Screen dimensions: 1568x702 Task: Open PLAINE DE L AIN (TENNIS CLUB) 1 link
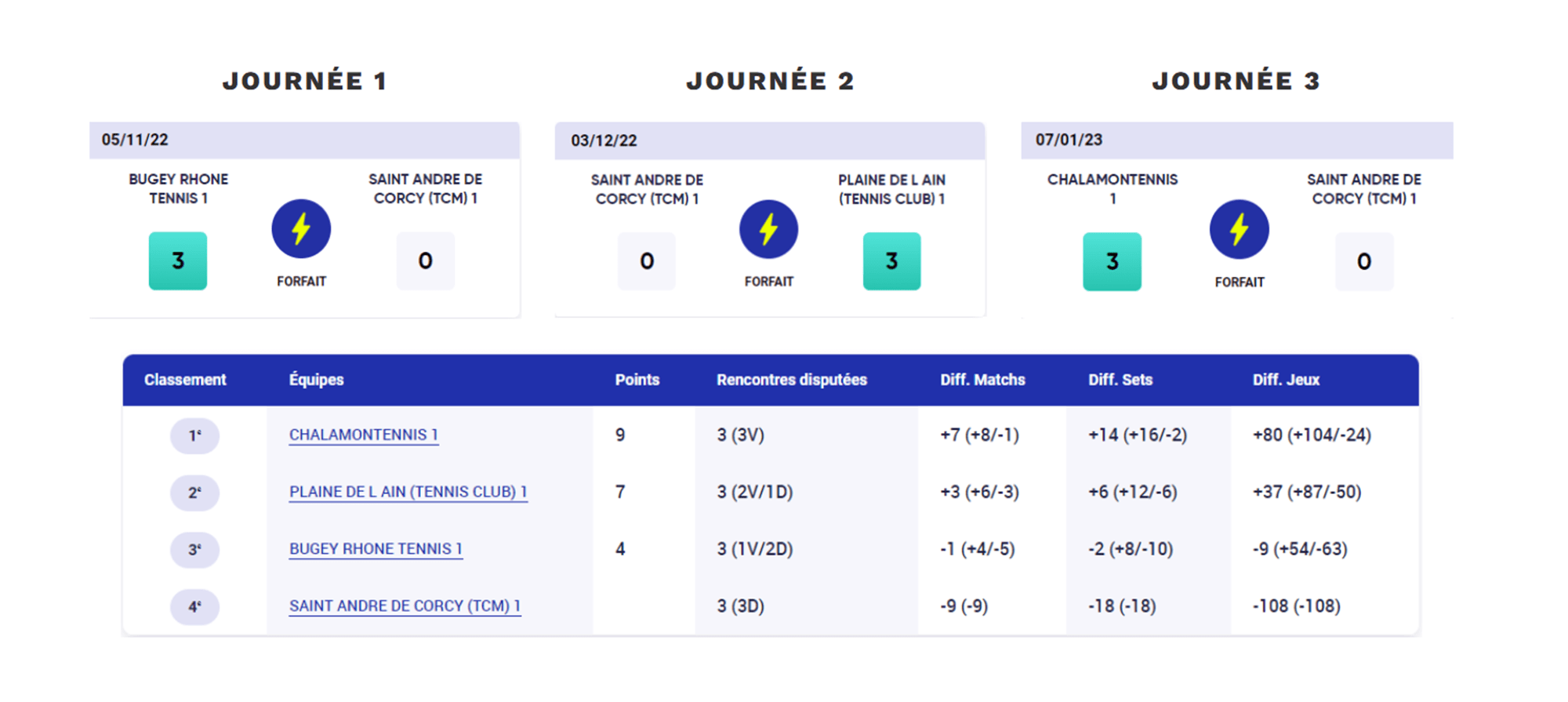point(408,492)
